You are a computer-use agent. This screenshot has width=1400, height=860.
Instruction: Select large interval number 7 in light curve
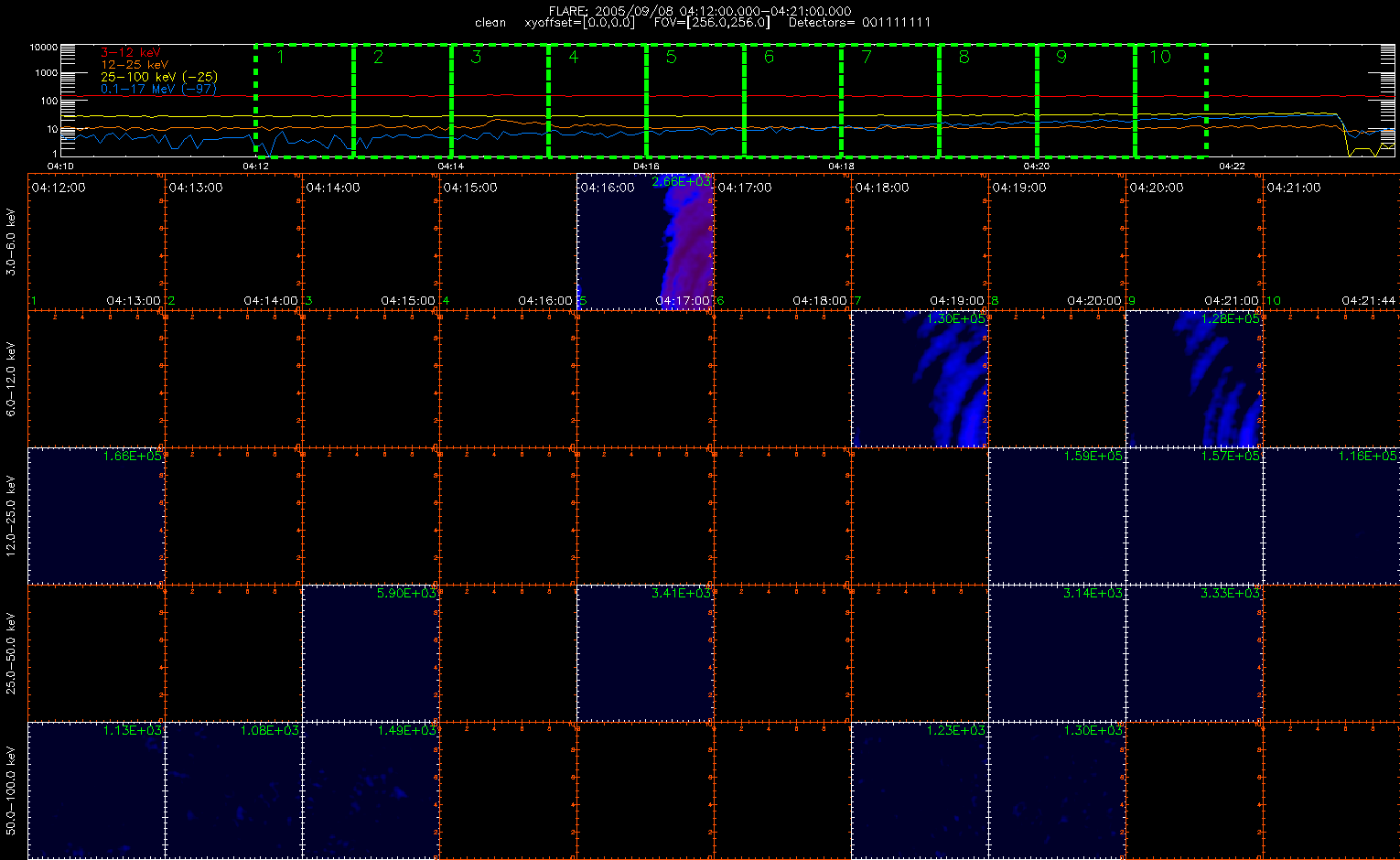point(867,57)
